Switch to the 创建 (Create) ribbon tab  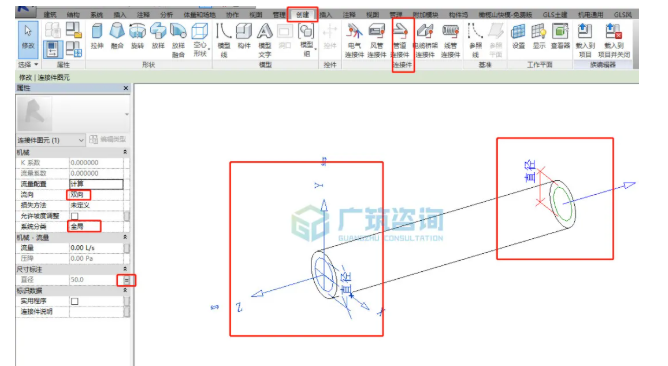[x=302, y=14]
